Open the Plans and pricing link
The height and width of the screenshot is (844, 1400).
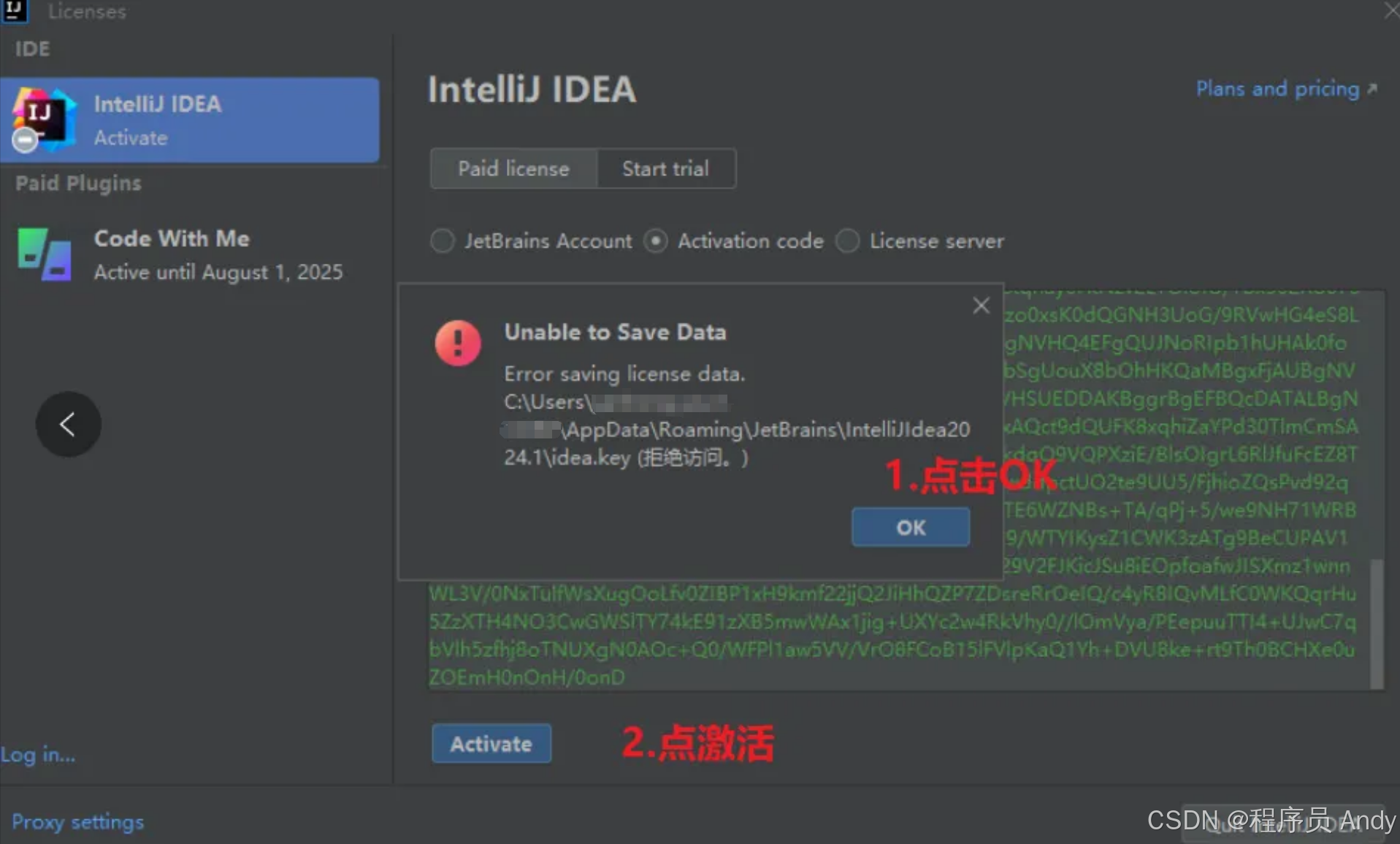coord(1285,89)
